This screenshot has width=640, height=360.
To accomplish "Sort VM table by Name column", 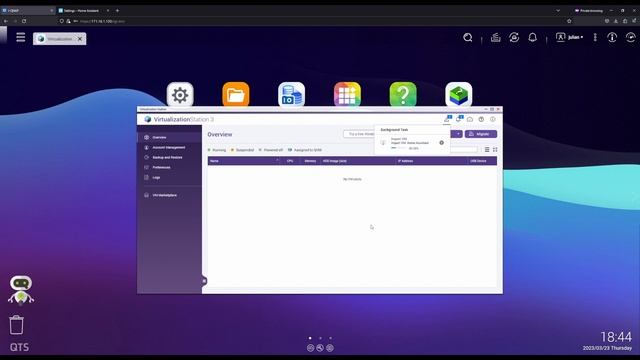I will (x=244, y=161).
